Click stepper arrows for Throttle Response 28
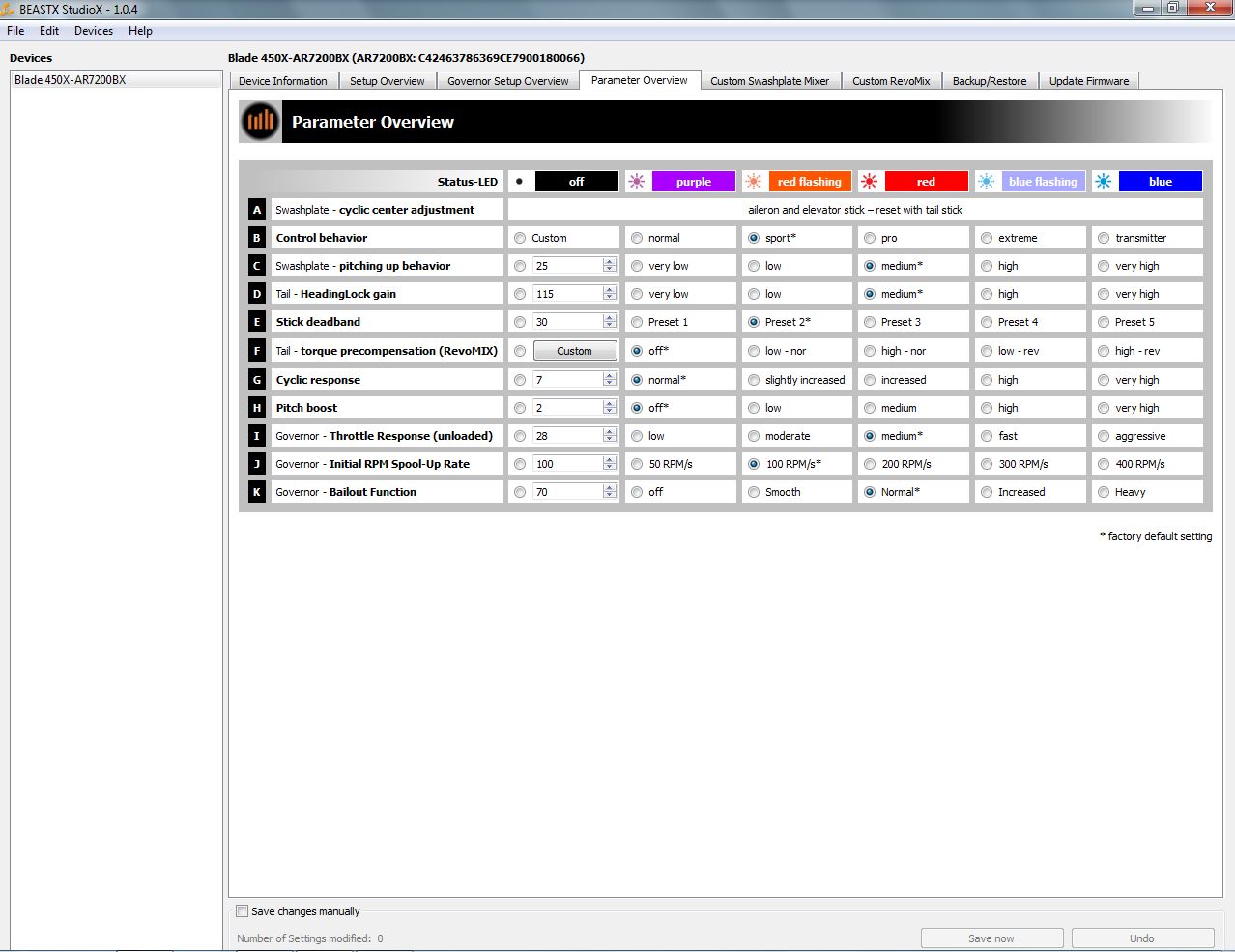 coord(610,436)
